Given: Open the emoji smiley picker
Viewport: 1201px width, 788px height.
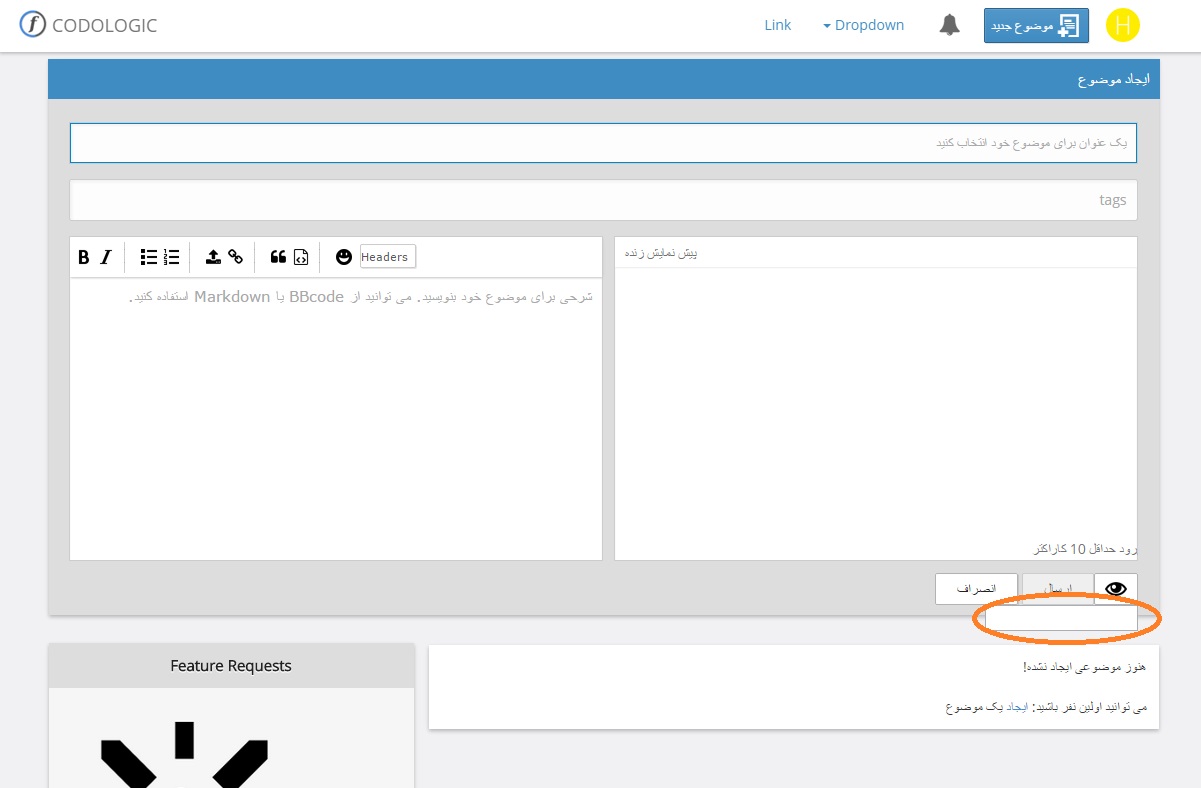Looking at the screenshot, I should click(x=344, y=257).
